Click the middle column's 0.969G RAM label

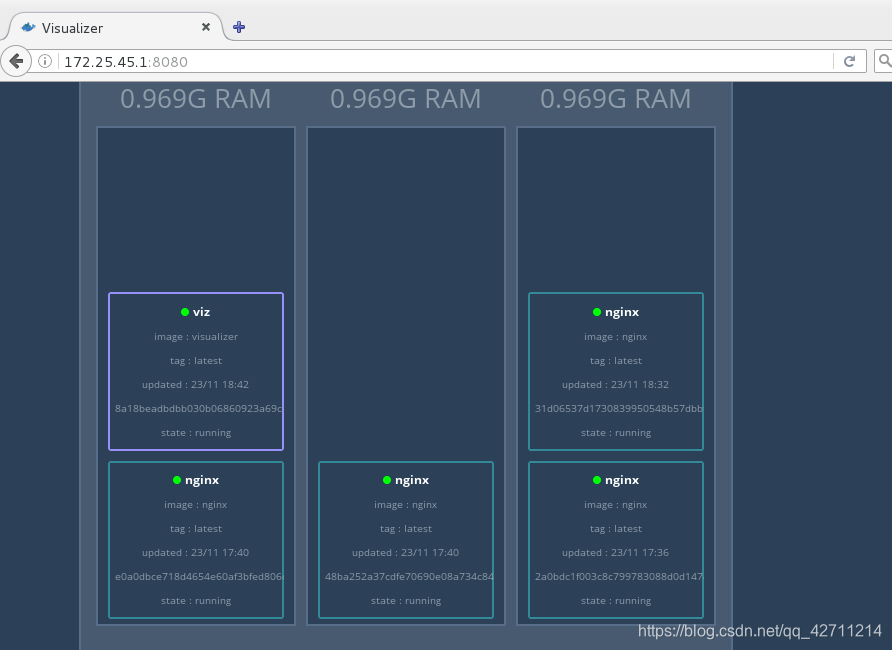406,99
